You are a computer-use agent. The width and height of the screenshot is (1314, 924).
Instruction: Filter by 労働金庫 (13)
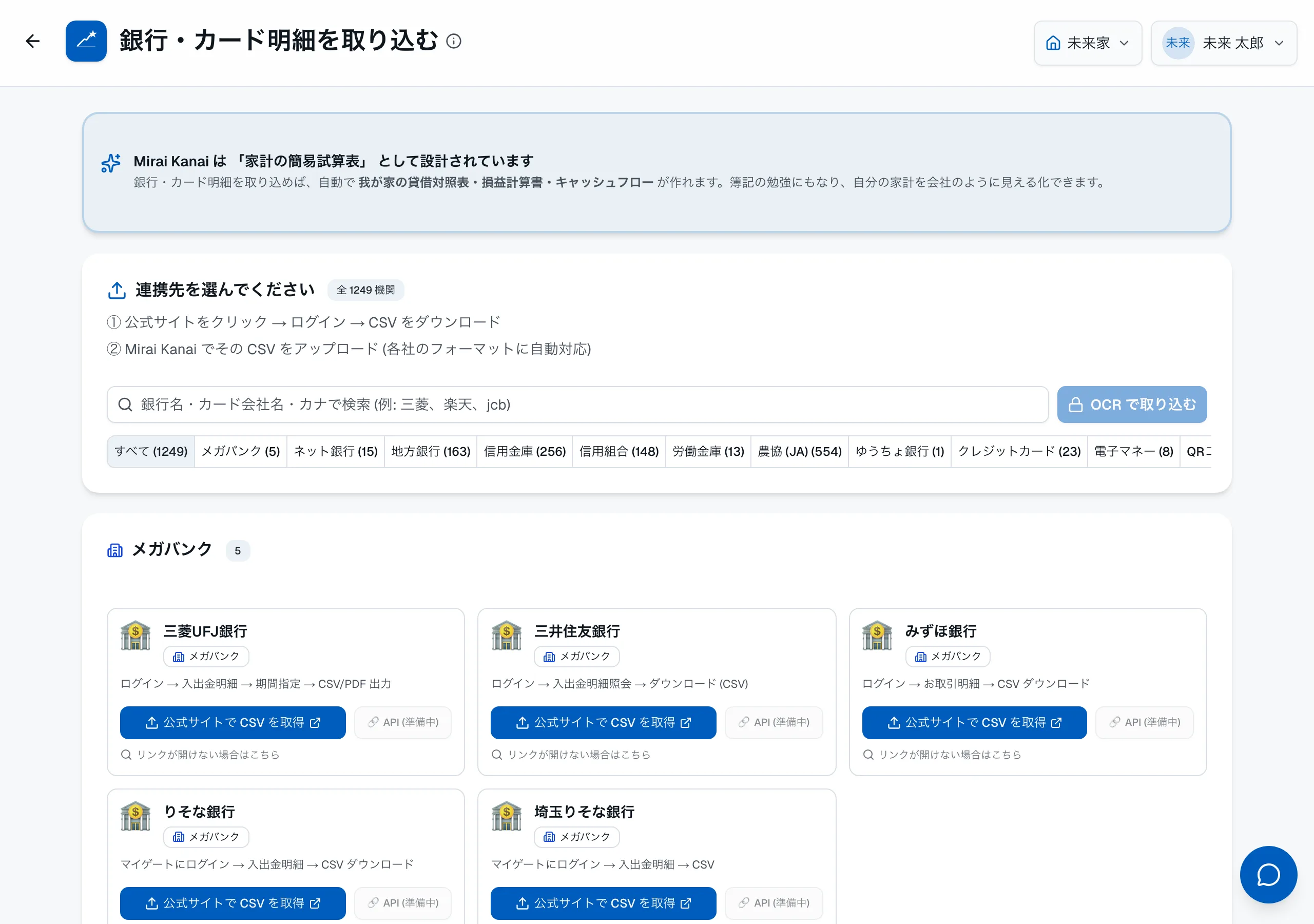(x=708, y=452)
